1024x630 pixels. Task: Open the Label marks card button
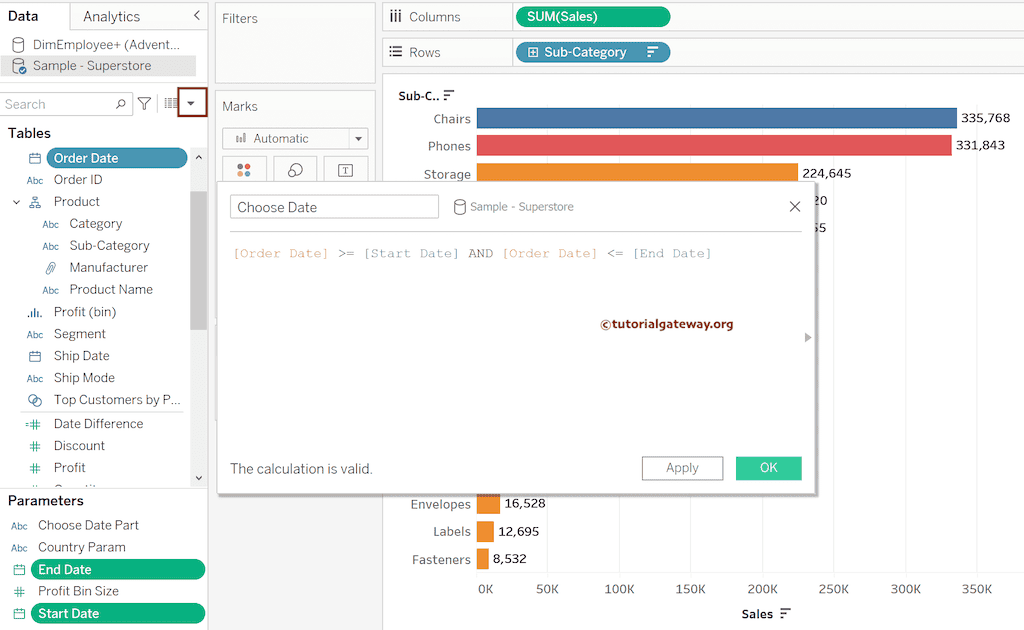point(345,170)
